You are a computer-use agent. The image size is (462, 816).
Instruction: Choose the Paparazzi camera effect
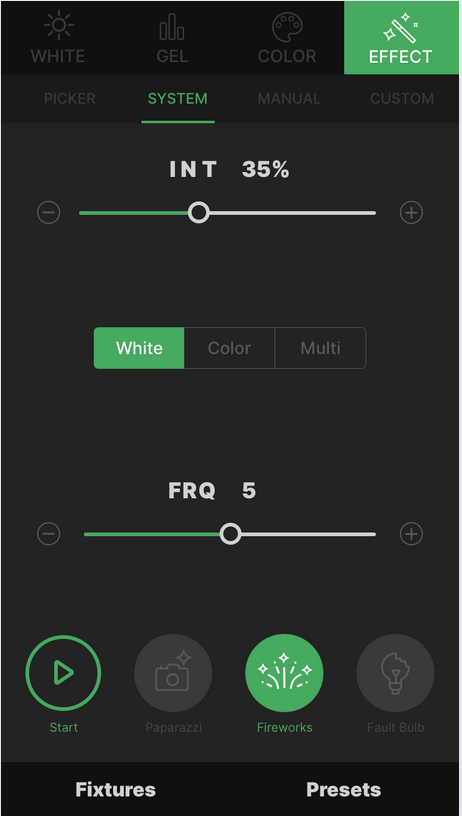(173, 673)
